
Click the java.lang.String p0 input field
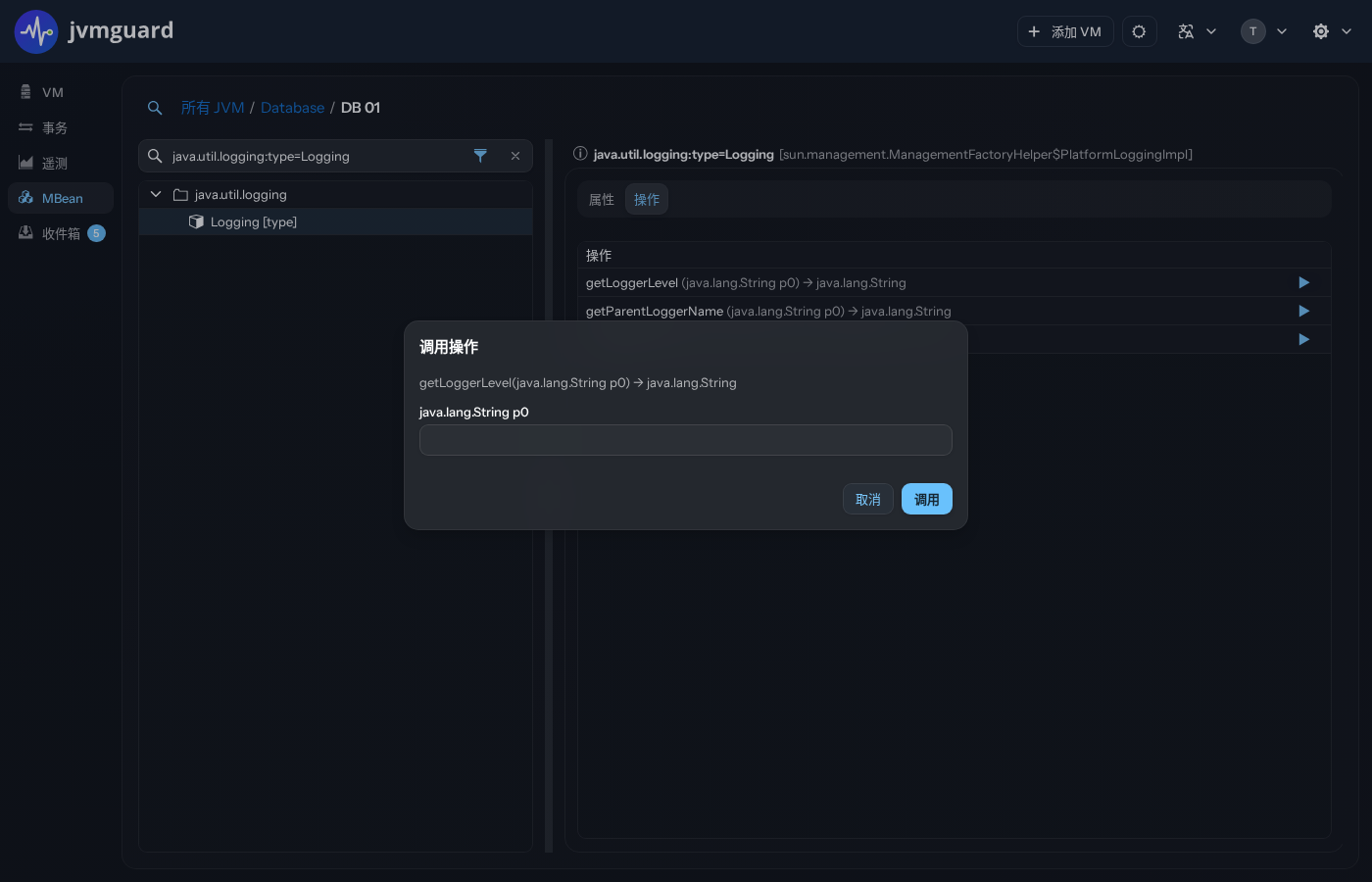click(686, 440)
